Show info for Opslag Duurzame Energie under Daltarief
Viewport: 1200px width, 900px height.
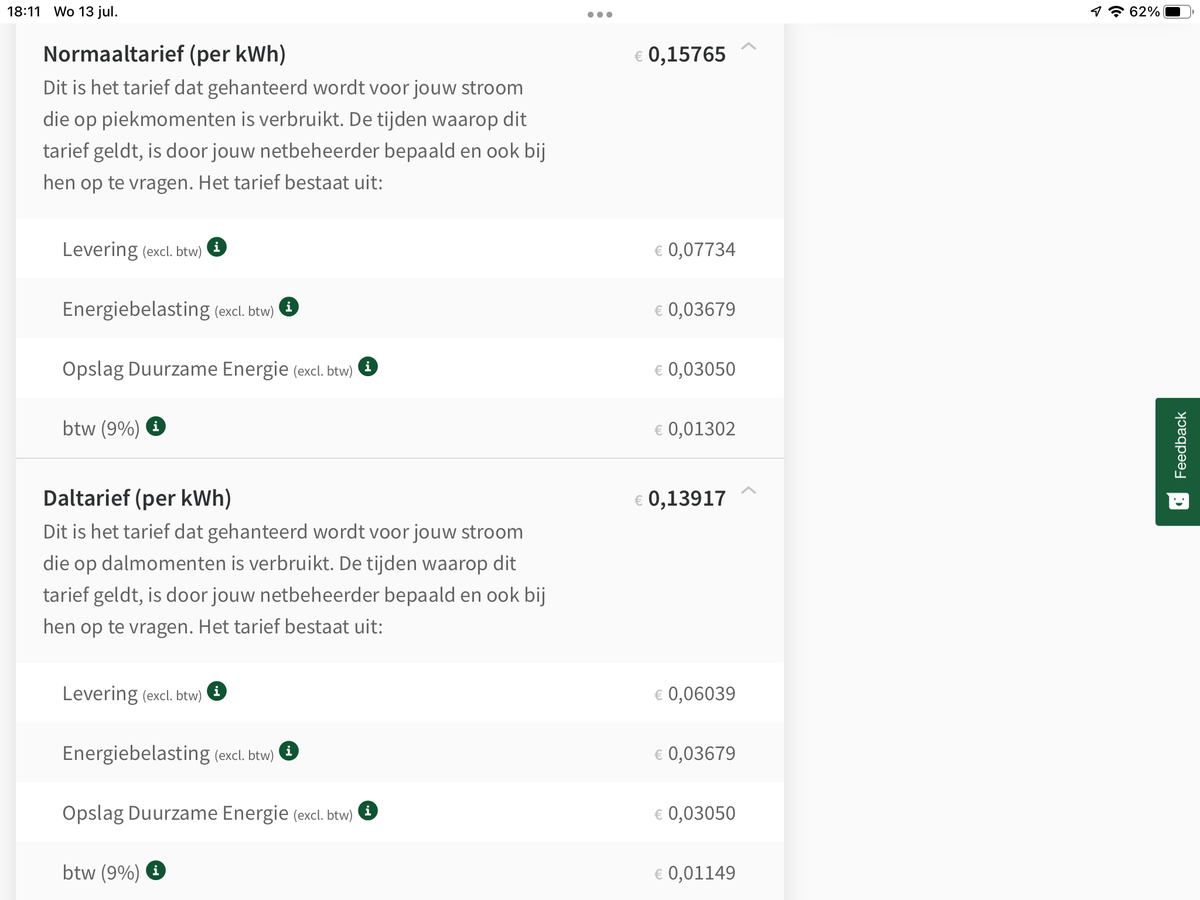(x=368, y=811)
